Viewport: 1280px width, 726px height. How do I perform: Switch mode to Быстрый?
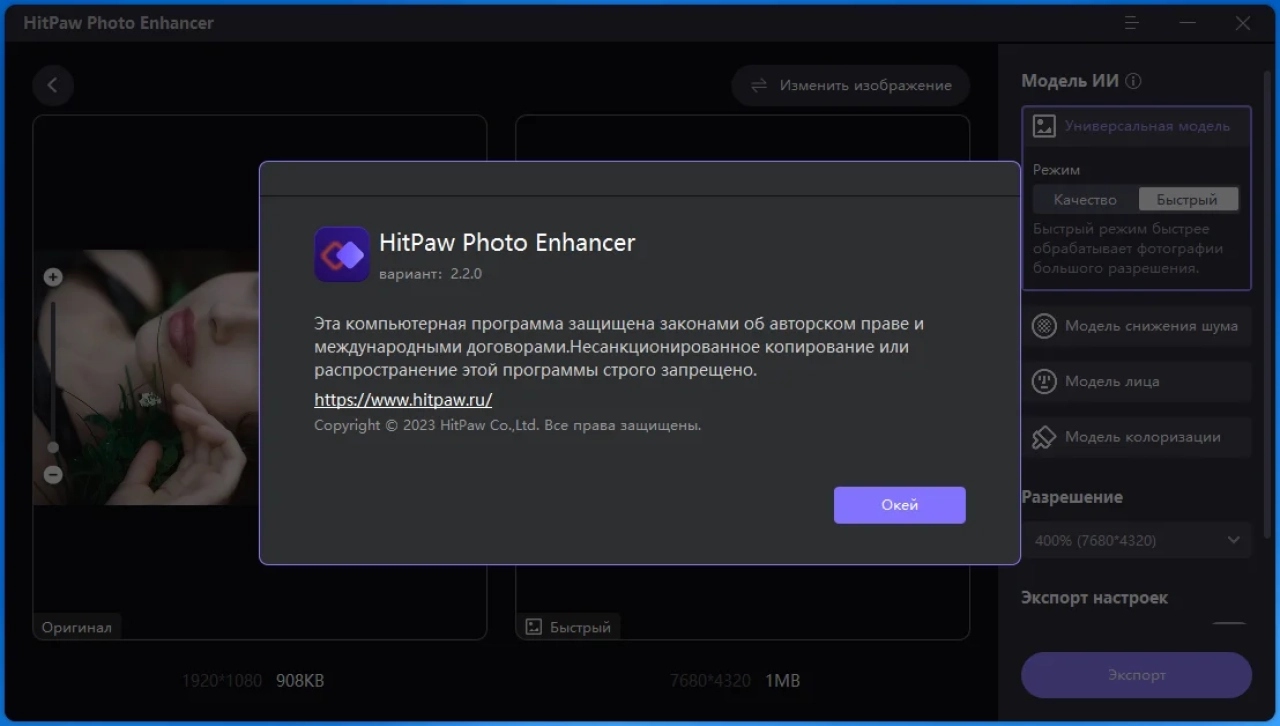1187,200
